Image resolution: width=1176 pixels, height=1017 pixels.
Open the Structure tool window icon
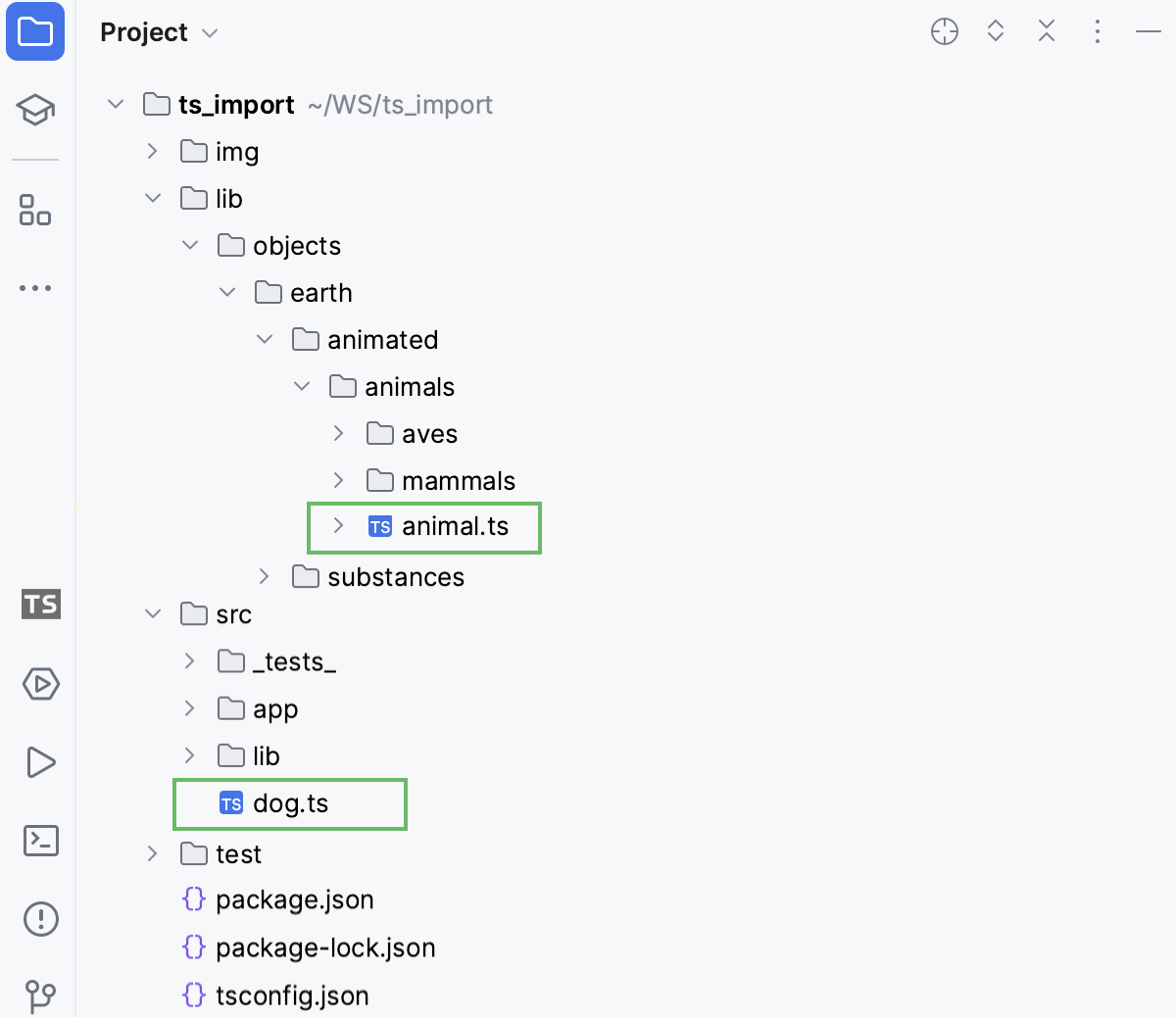pos(35,210)
